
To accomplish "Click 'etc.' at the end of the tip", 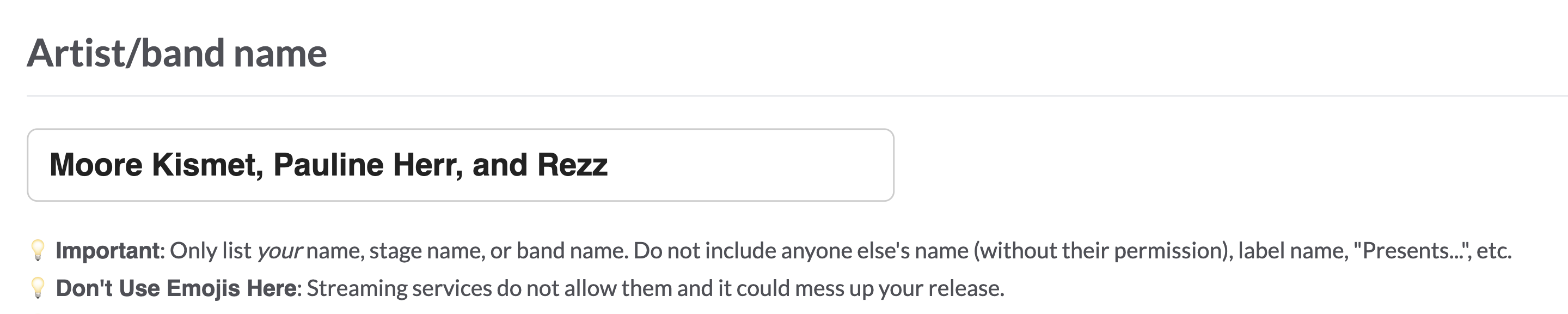I will 1494,251.
